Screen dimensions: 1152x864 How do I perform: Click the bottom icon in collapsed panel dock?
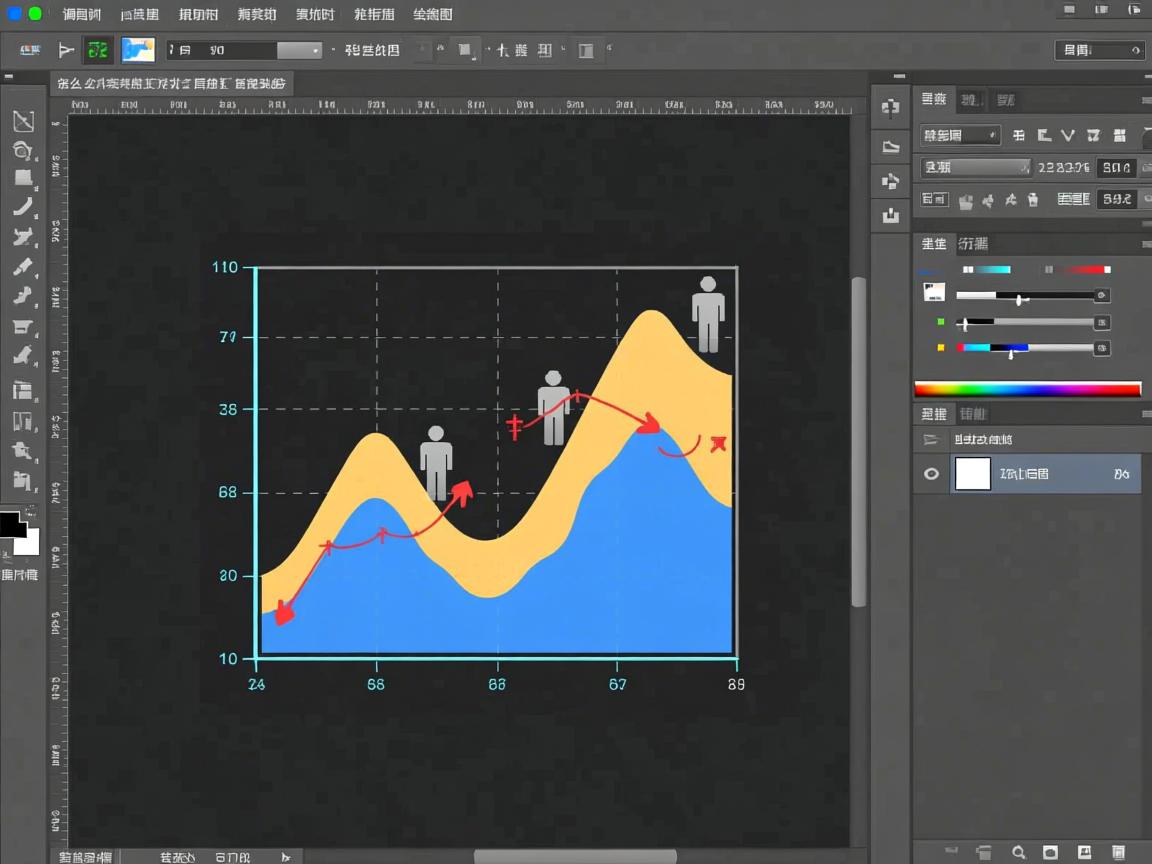[x=890, y=214]
